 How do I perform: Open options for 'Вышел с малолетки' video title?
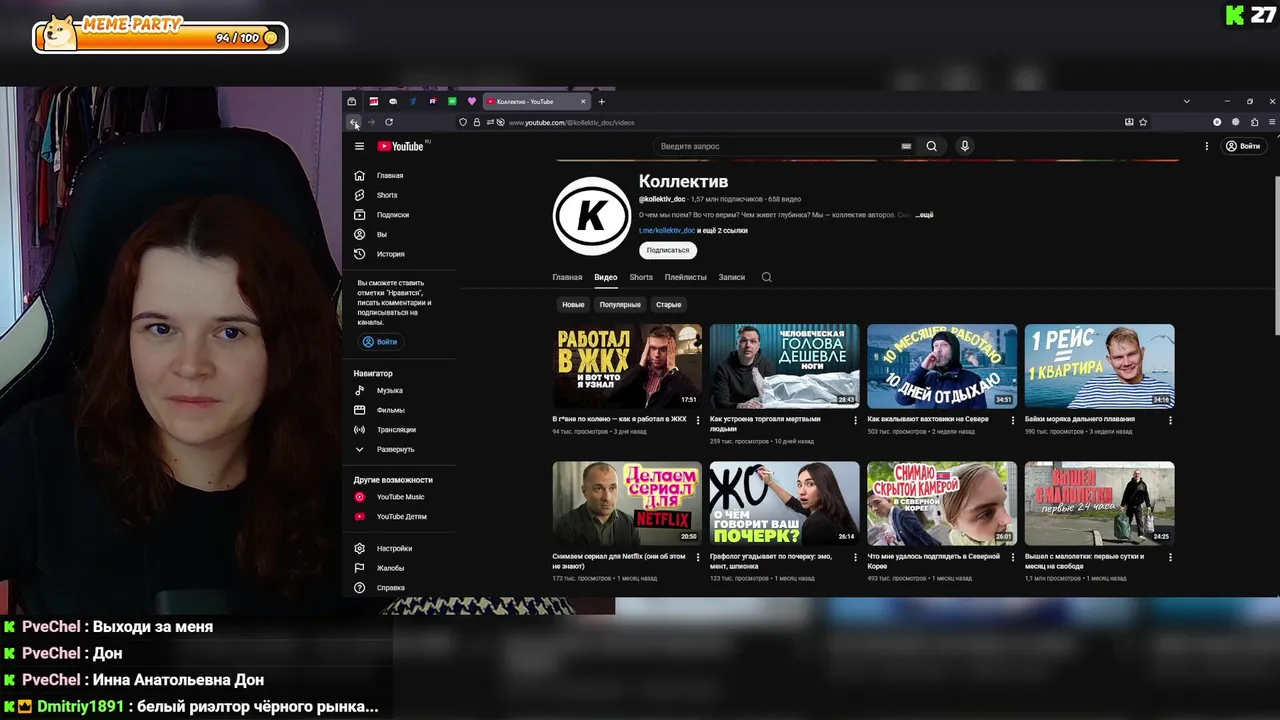pos(1170,557)
